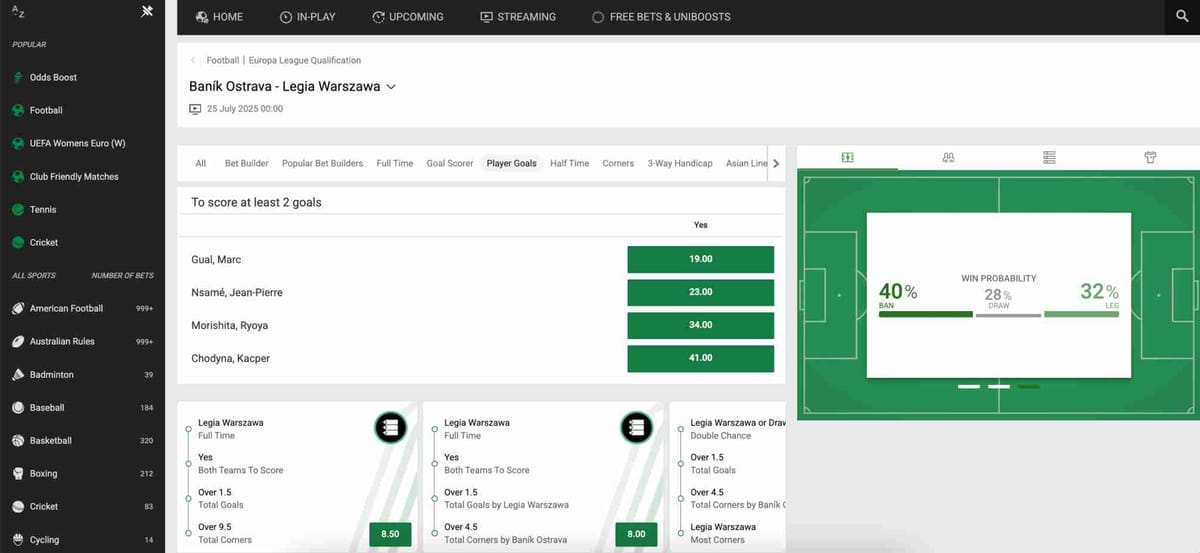Screen dimensions: 1200x553
Task: Bet on Morishita, Ryoya at 34.00
Action: (x=700, y=325)
